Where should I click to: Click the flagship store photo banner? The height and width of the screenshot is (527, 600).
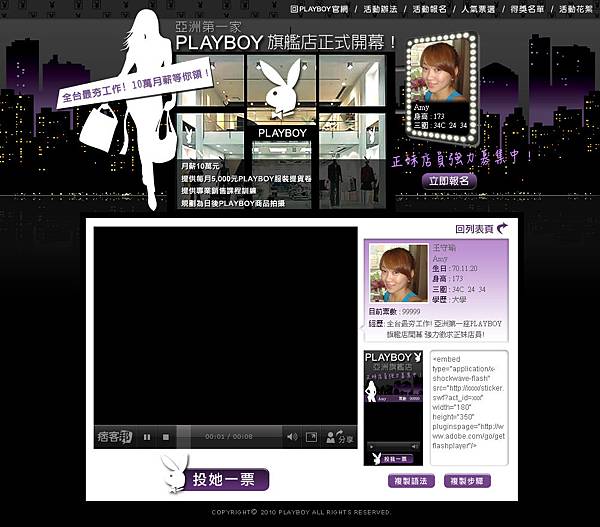tap(281, 132)
